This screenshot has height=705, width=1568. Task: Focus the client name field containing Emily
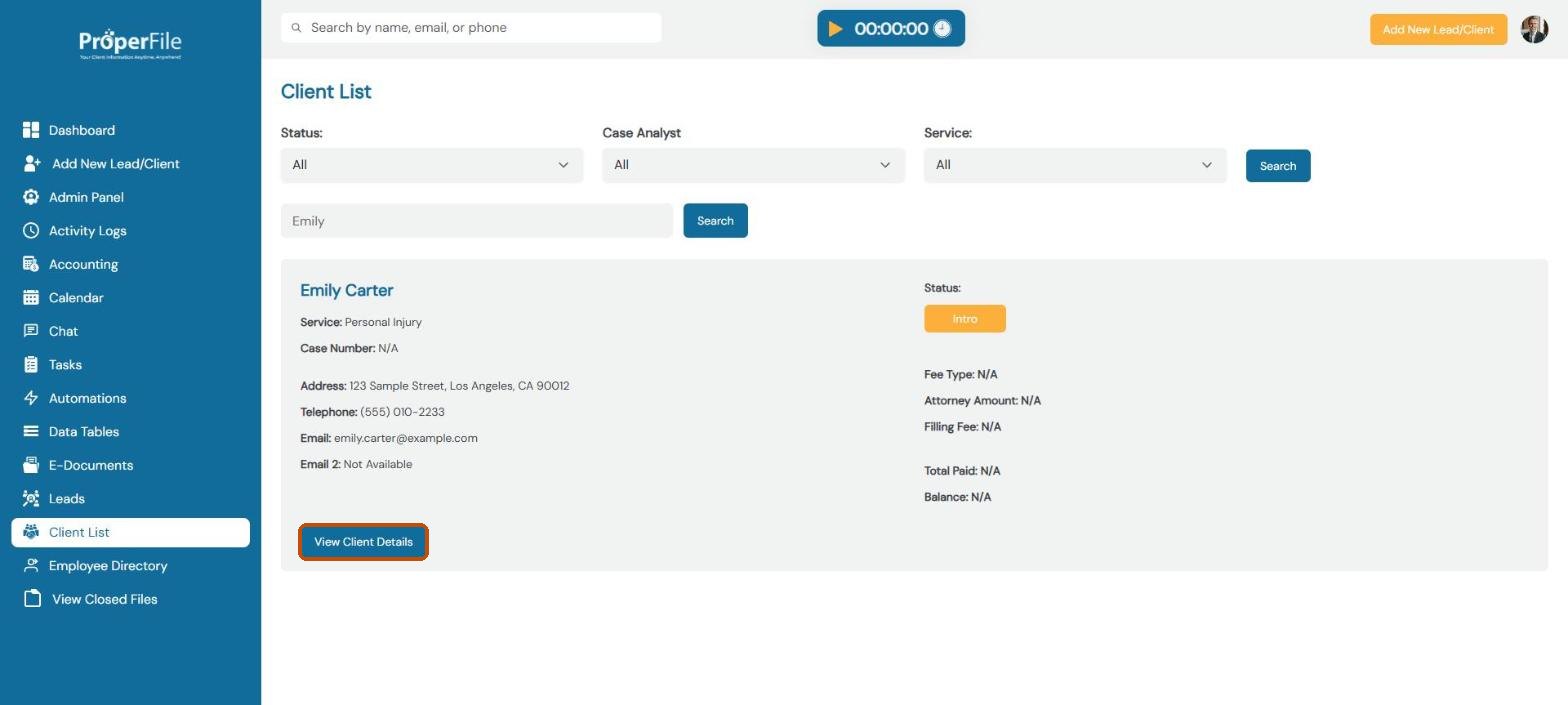(x=477, y=221)
